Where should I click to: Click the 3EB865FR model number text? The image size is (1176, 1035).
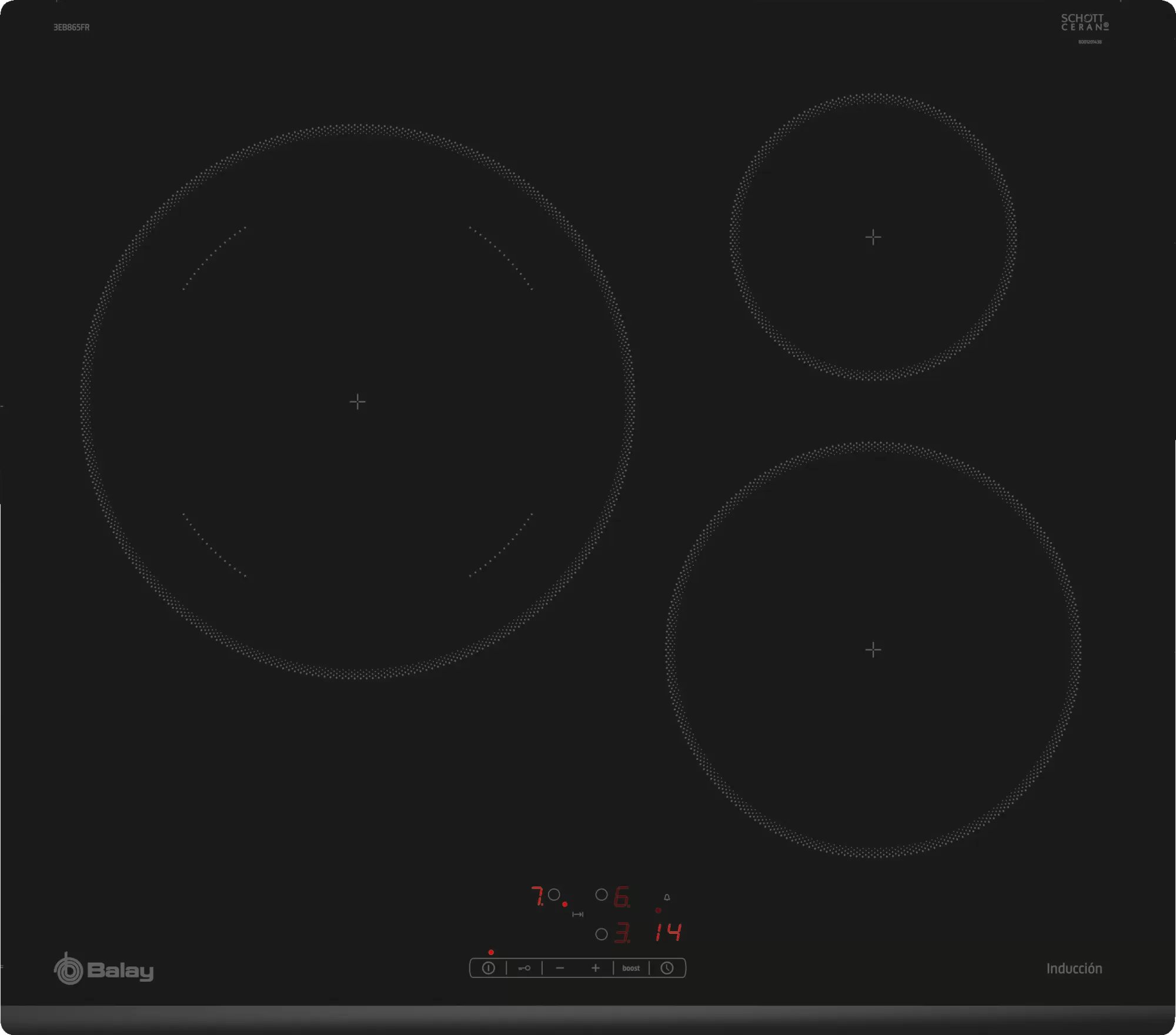pos(72,27)
